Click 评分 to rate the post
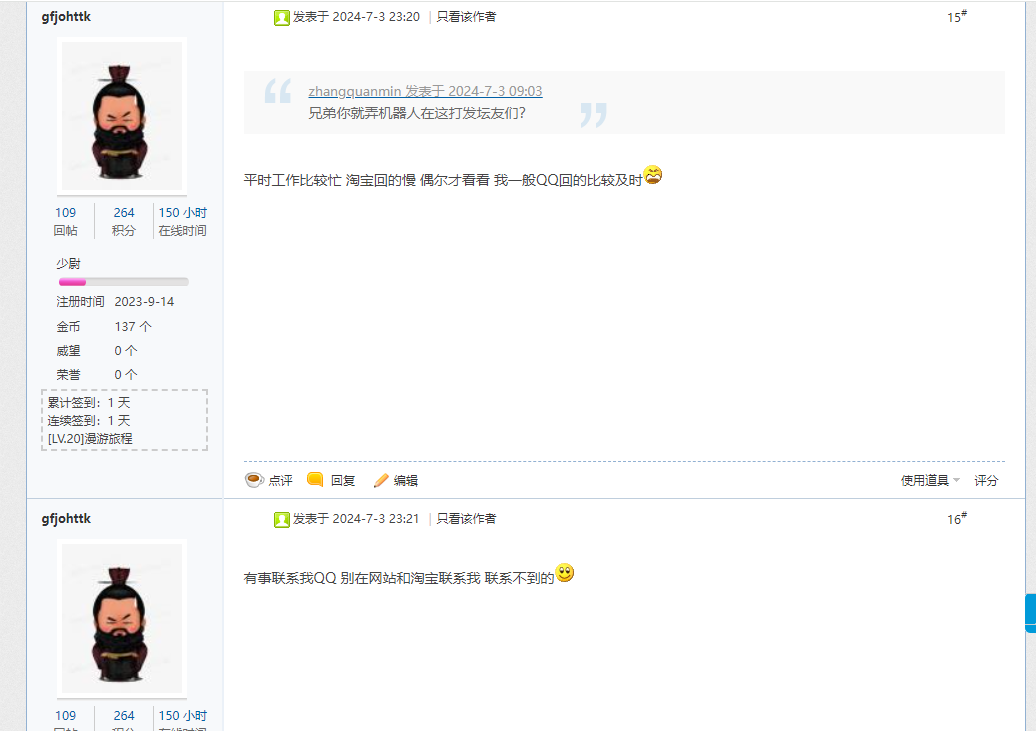Screen dimensions: 1036x731 click(986, 481)
